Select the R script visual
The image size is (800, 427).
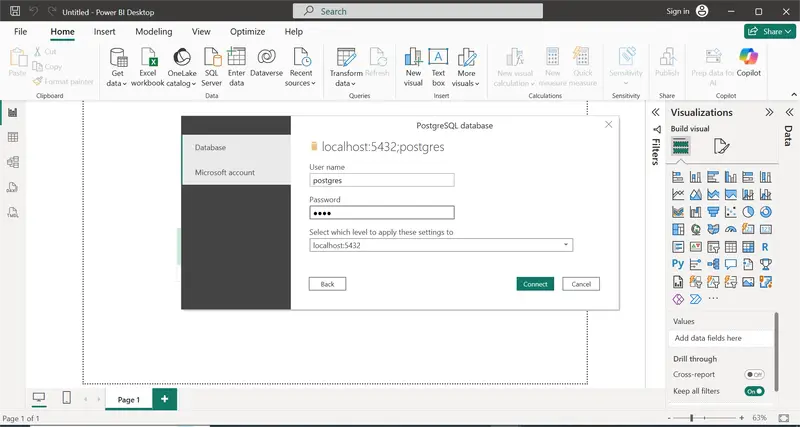click(765, 247)
